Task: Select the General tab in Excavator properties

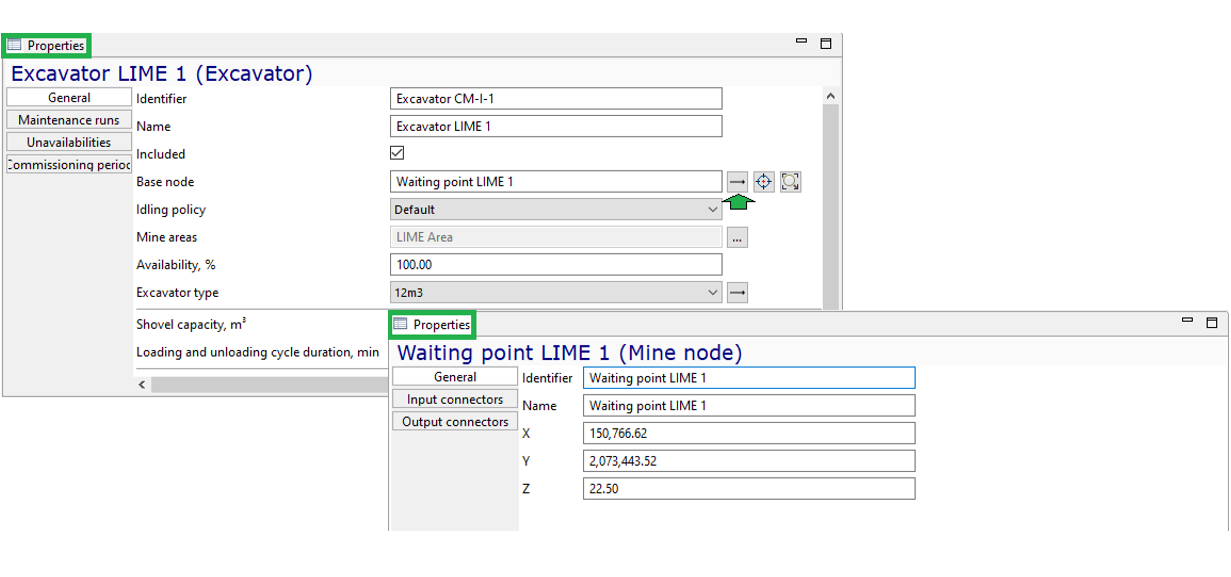Action: 69,98
